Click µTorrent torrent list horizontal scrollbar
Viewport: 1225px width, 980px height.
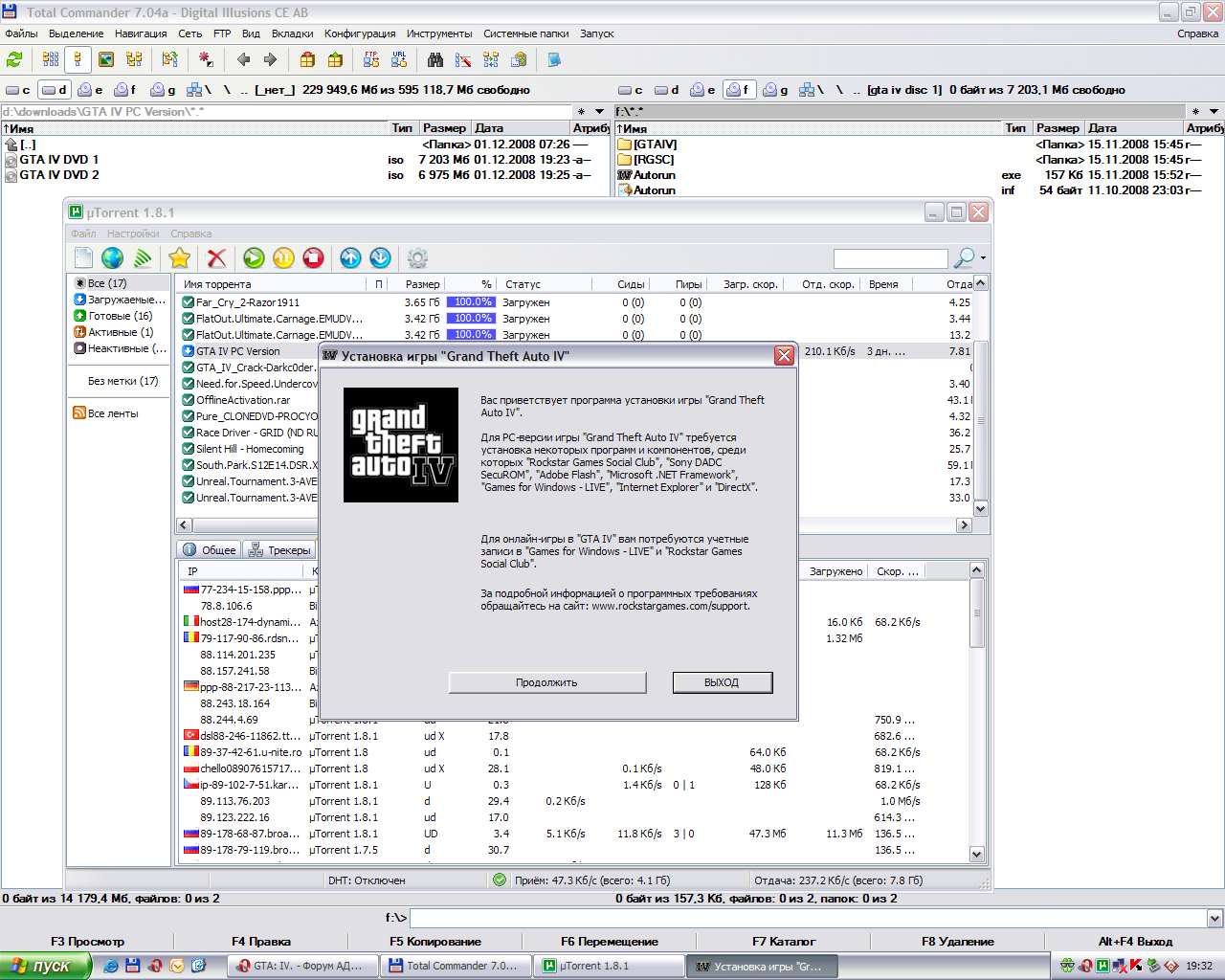pos(574,524)
